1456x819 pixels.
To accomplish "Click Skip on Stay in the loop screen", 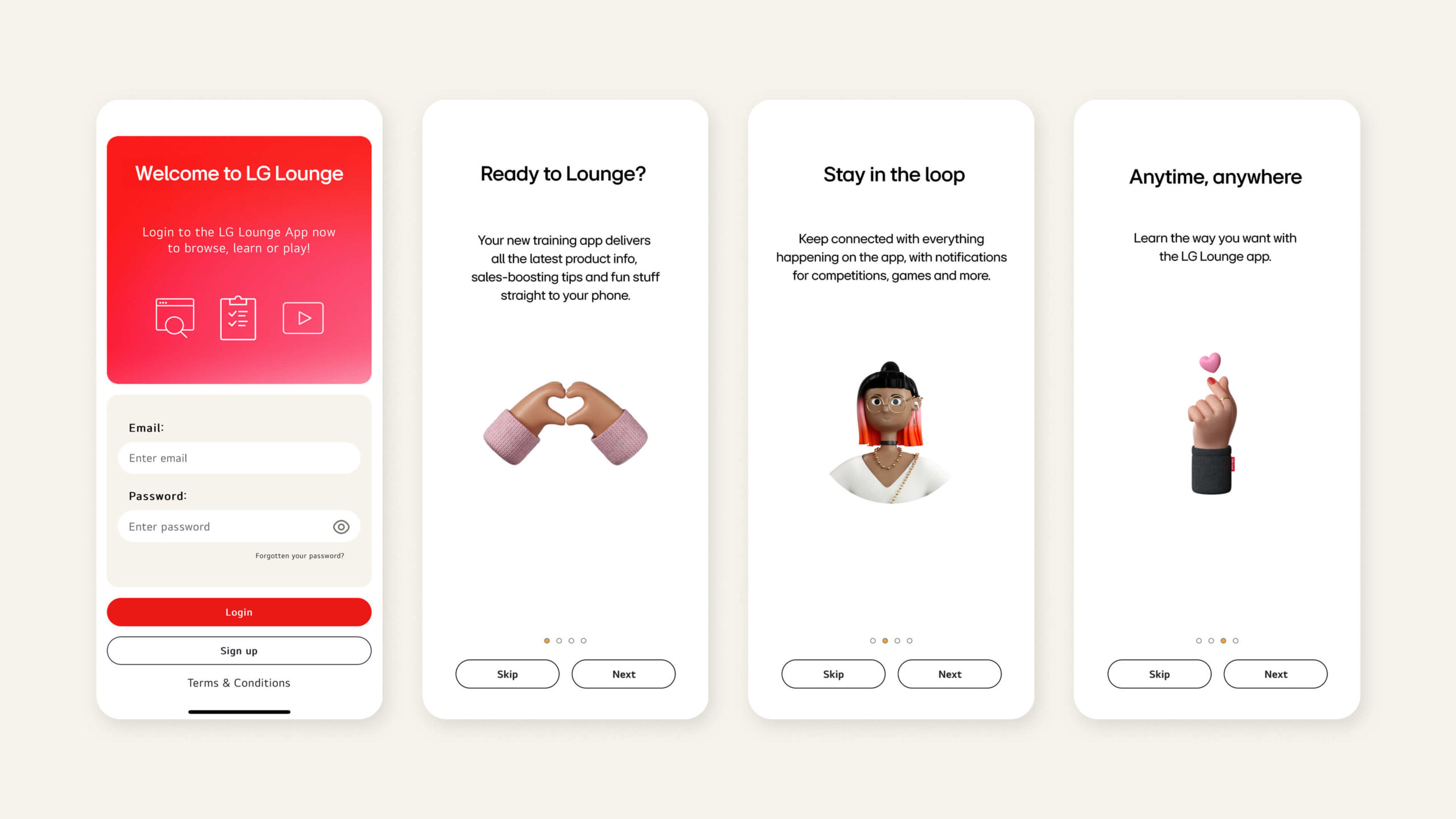I will pos(833,673).
